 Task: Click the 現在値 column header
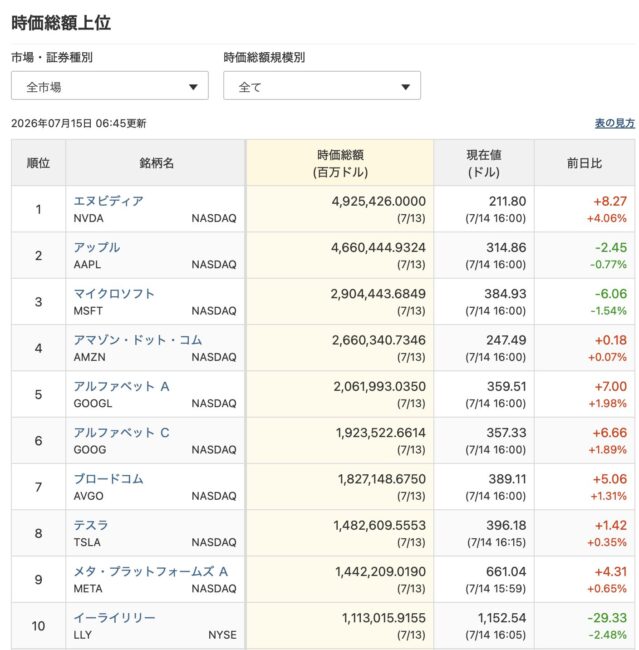[484, 163]
